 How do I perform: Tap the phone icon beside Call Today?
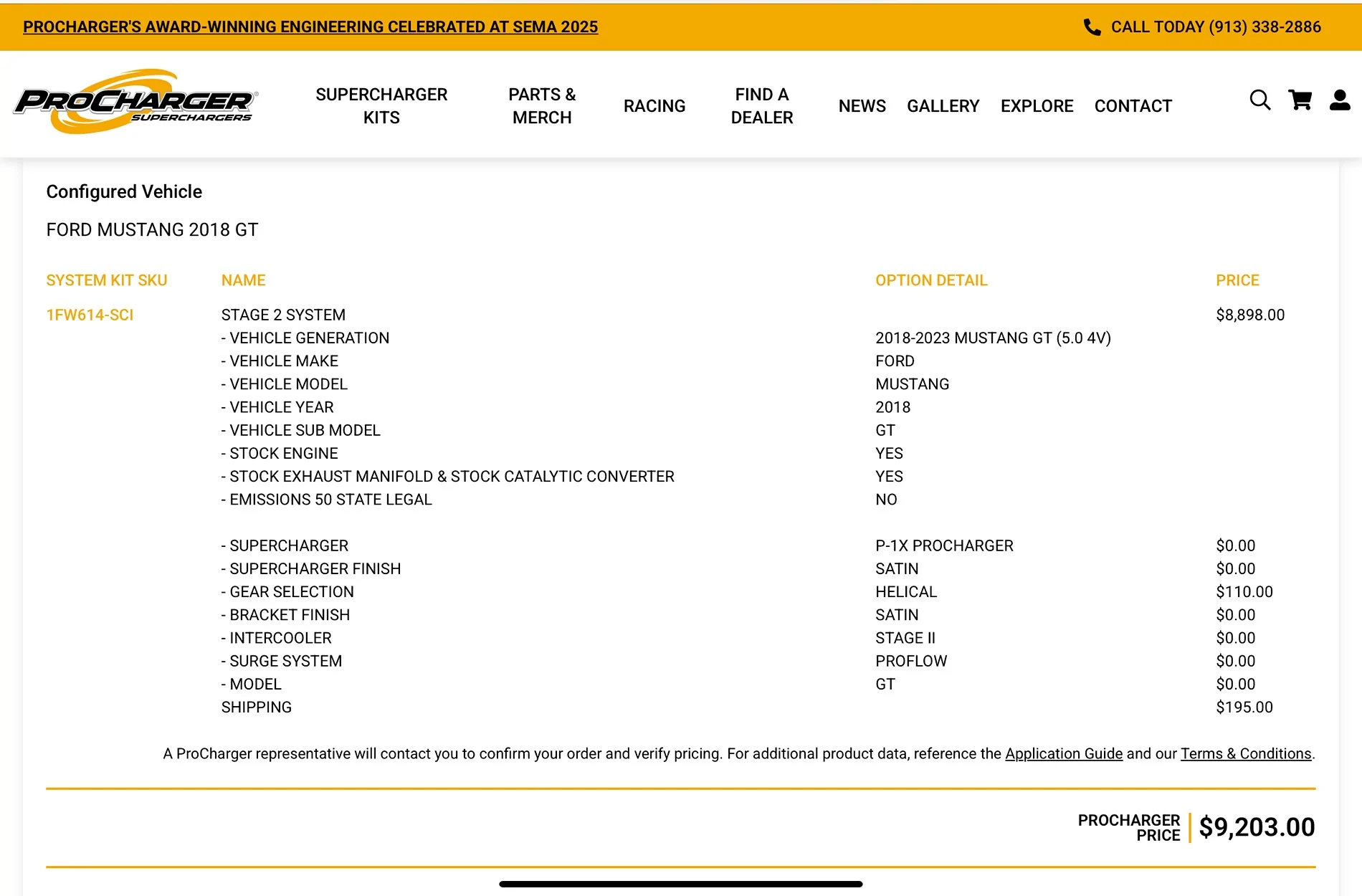[1092, 27]
